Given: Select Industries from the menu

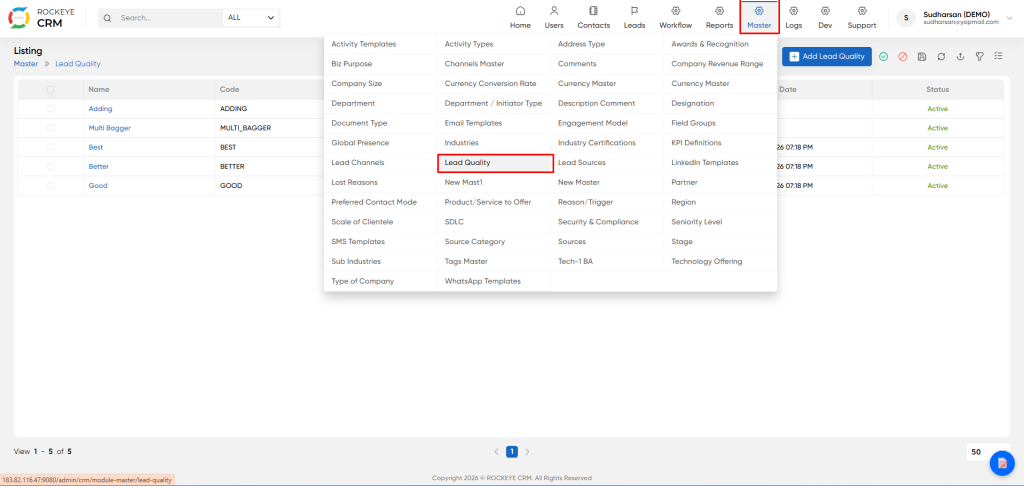Looking at the screenshot, I should point(462,142).
